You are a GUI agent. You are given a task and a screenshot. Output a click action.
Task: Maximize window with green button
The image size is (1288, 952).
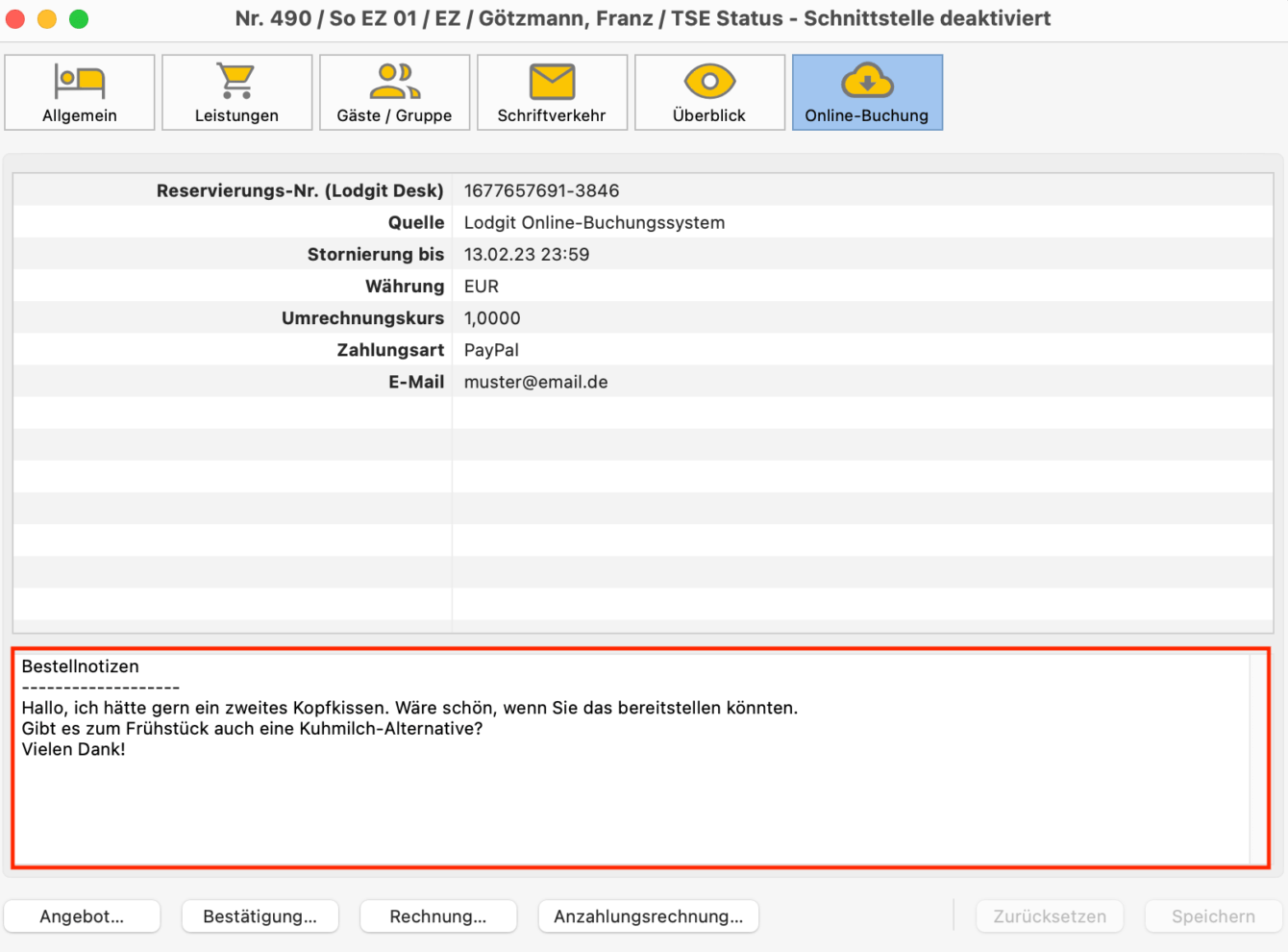[x=79, y=18]
